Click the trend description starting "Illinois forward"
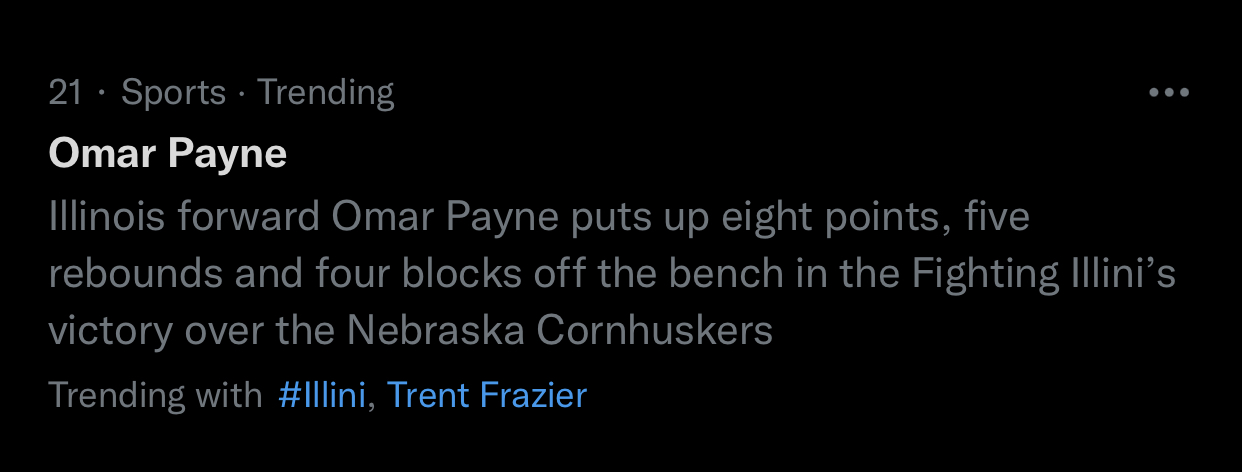The image size is (1242, 472). pos(538,273)
